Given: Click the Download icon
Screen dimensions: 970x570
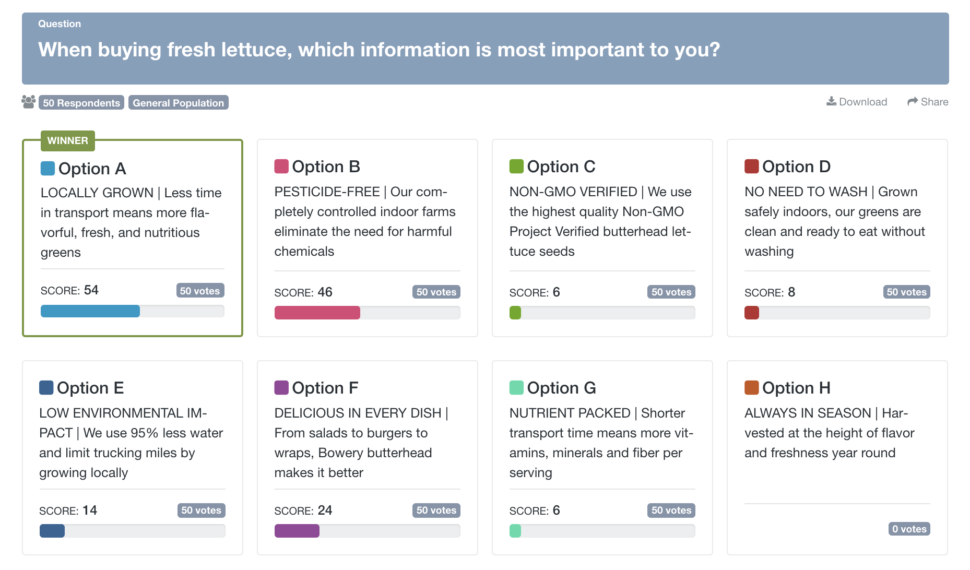Looking at the screenshot, I should coord(831,101).
